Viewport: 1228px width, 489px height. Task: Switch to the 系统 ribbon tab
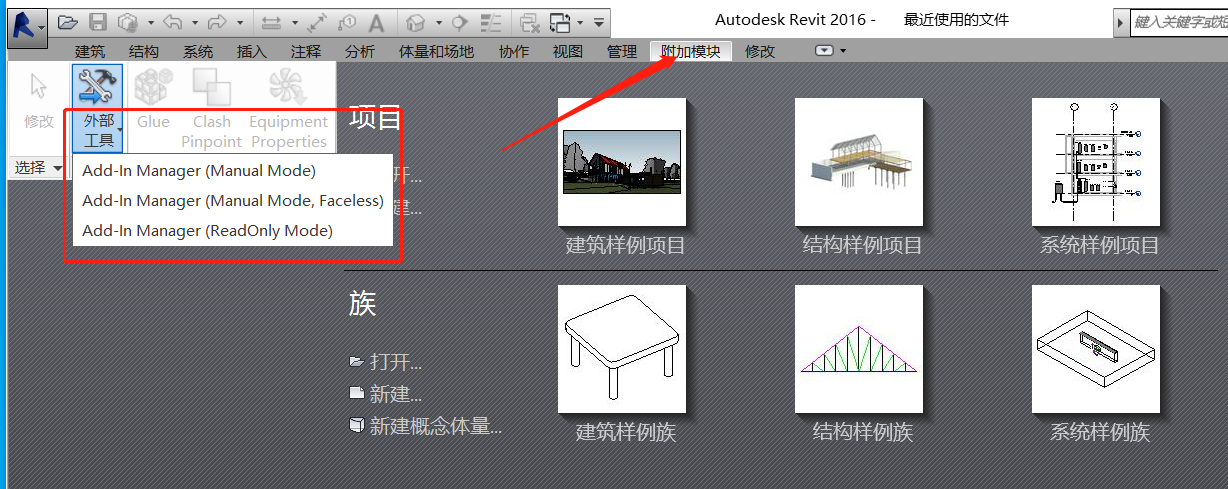click(198, 51)
